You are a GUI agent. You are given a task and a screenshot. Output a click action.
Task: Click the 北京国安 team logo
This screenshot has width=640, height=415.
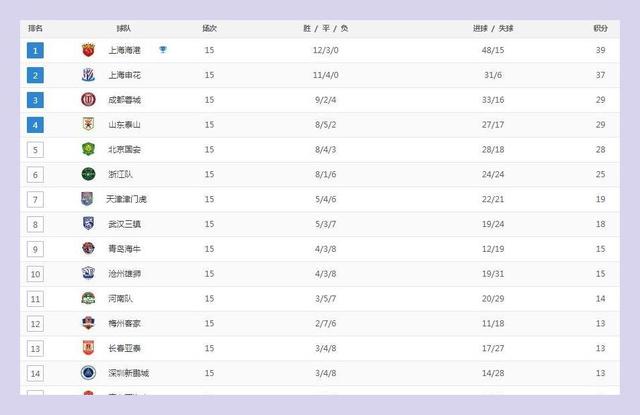coord(88,149)
